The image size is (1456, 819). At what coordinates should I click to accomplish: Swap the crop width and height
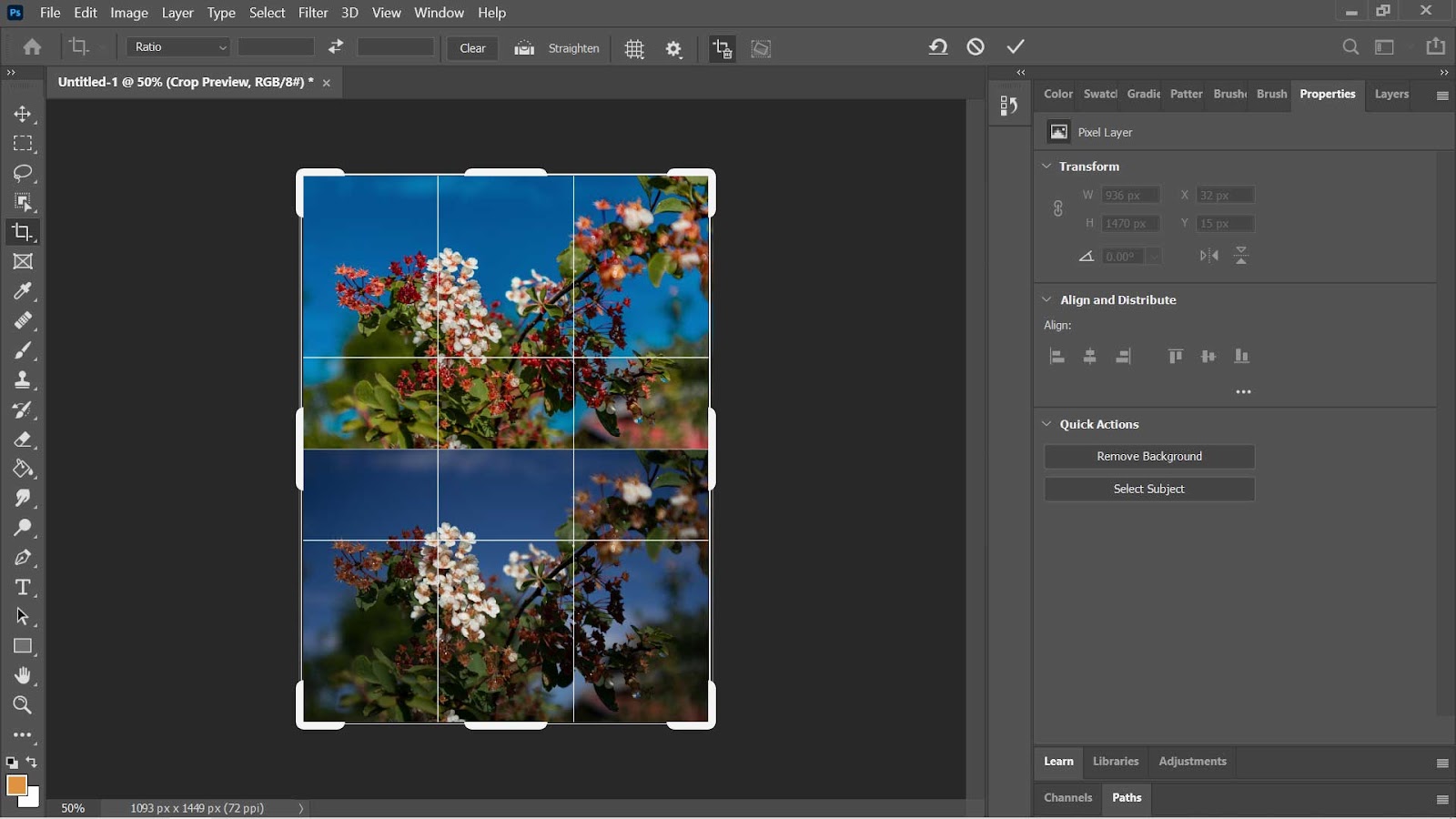point(336,47)
